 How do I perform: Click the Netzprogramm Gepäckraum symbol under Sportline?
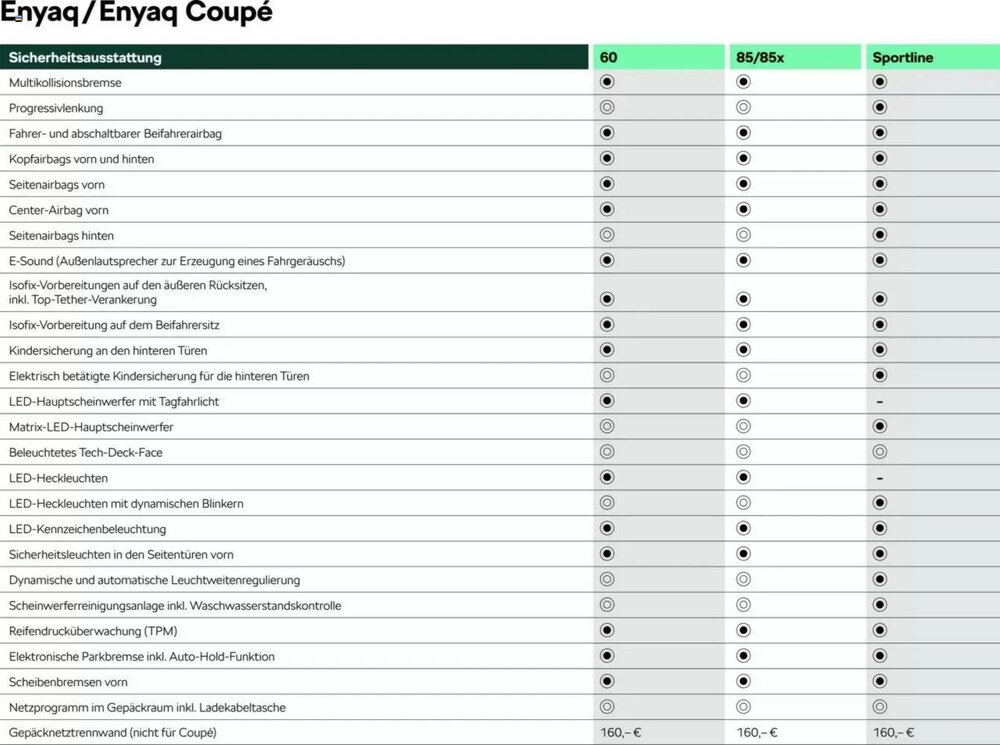pyautogui.click(x=880, y=707)
